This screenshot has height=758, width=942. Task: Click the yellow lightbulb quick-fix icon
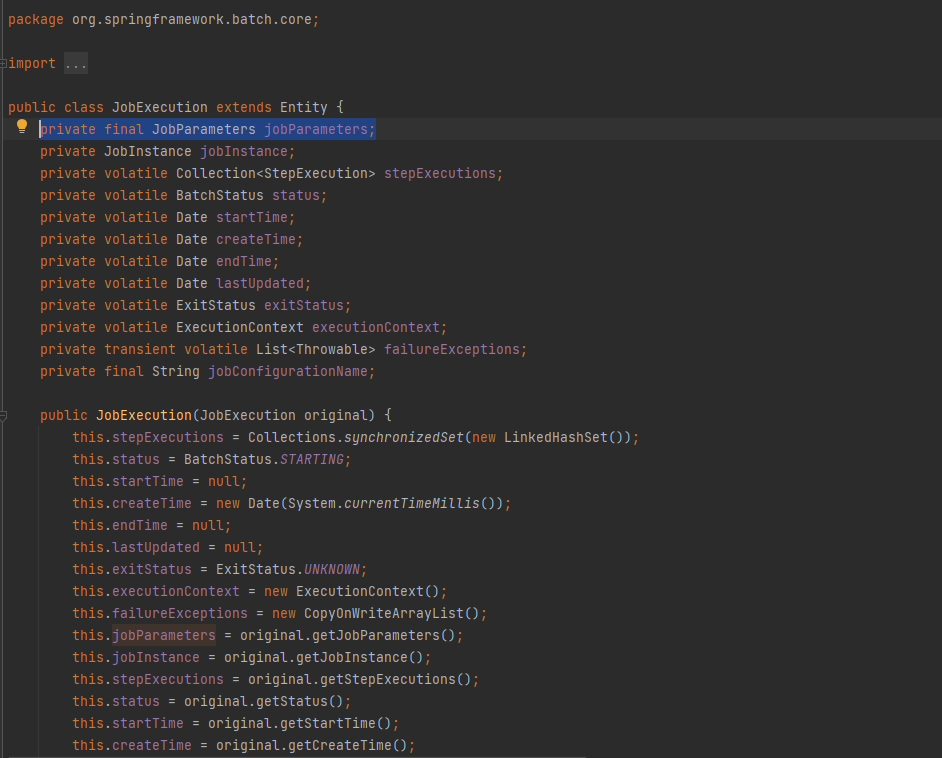(22, 126)
